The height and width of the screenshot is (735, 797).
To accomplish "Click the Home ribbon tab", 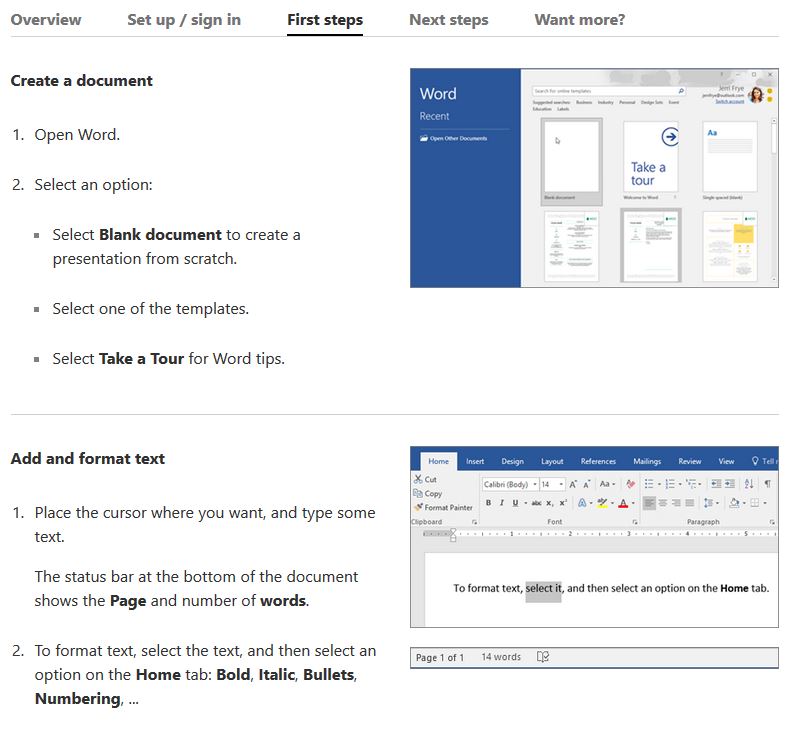I will click(x=438, y=462).
